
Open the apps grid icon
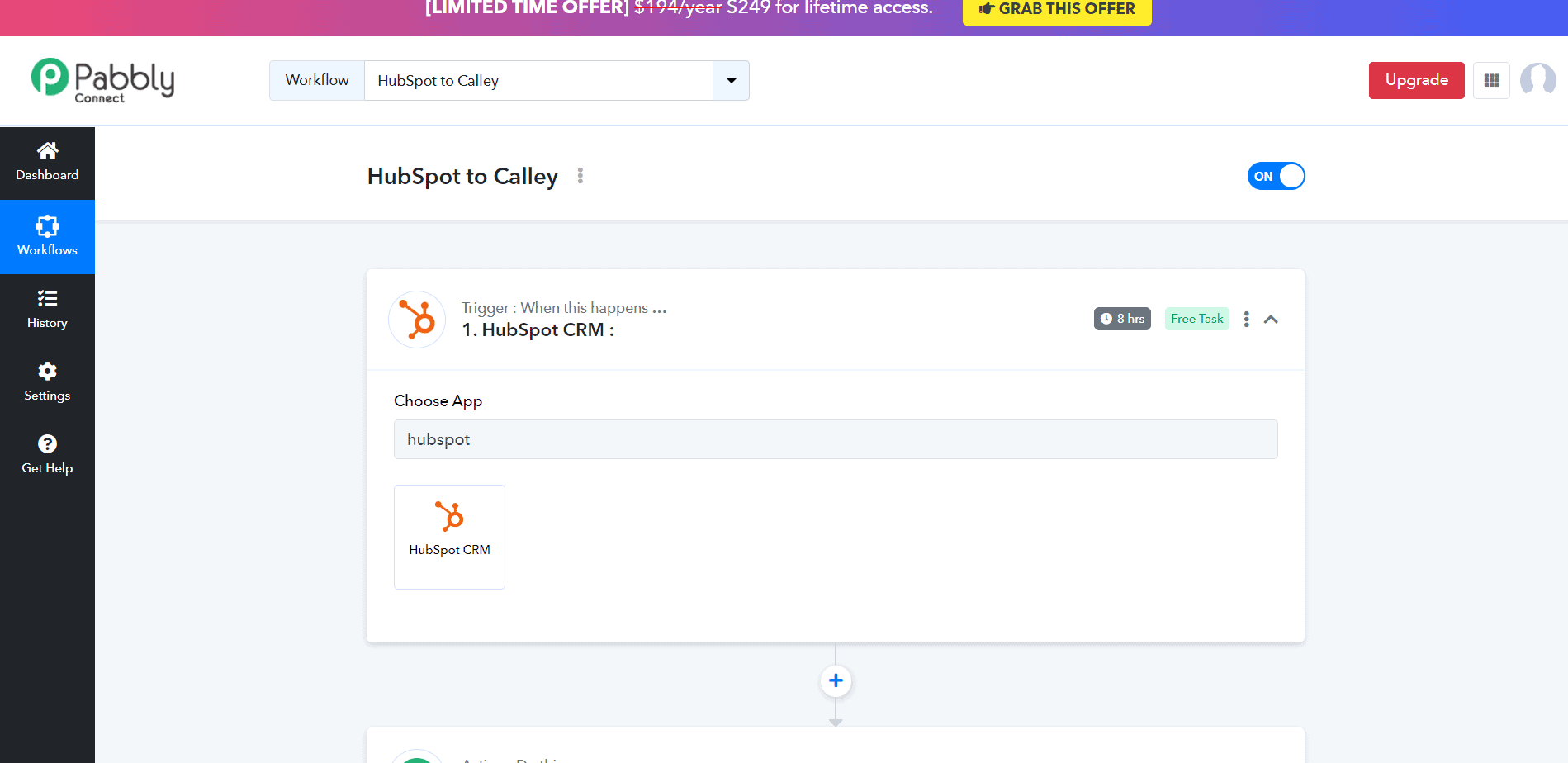[x=1491, y=80]
